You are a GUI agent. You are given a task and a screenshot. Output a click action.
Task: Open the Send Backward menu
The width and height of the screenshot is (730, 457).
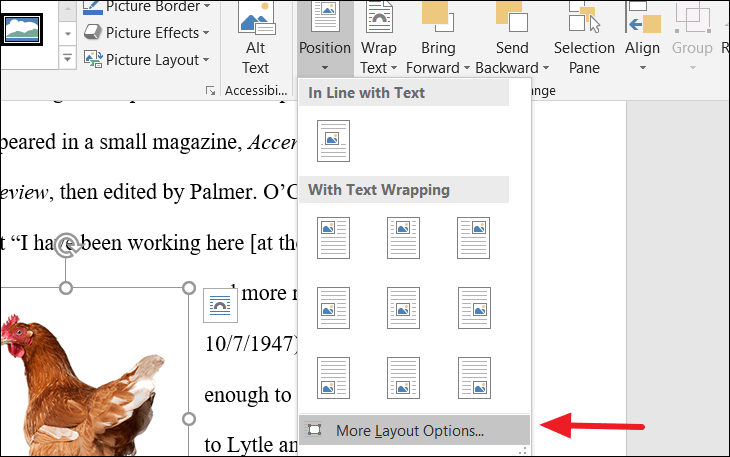coord(512,39)
